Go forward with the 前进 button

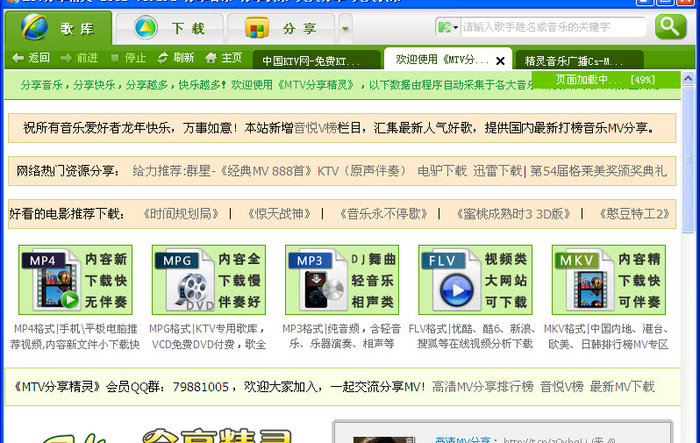pyautogui.click(x=79, y=58)
